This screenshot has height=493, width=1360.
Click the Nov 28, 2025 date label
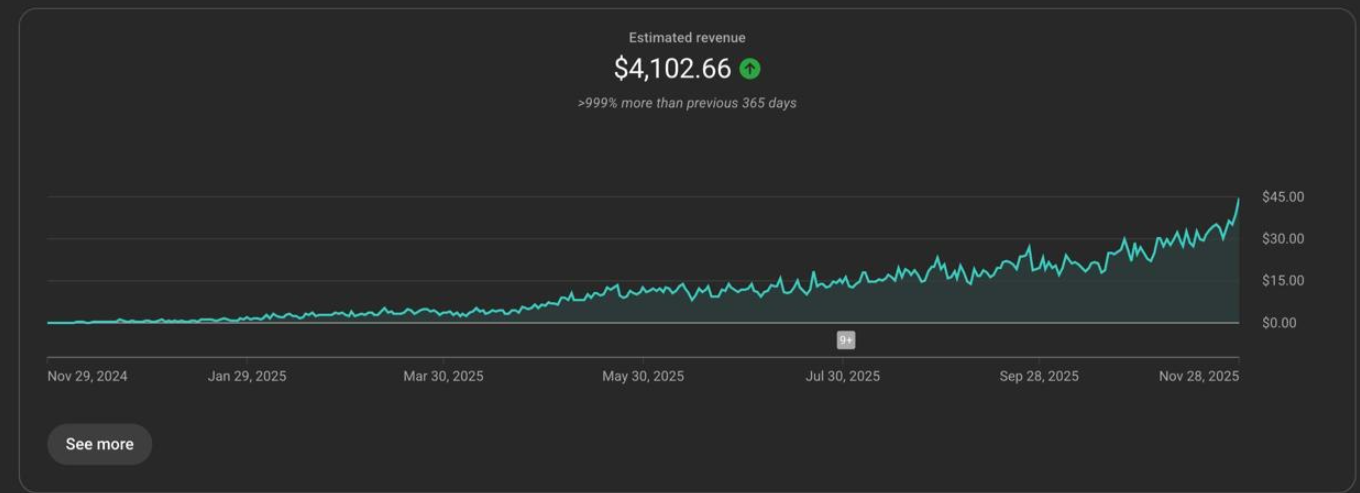click(x=1199, y=377)
